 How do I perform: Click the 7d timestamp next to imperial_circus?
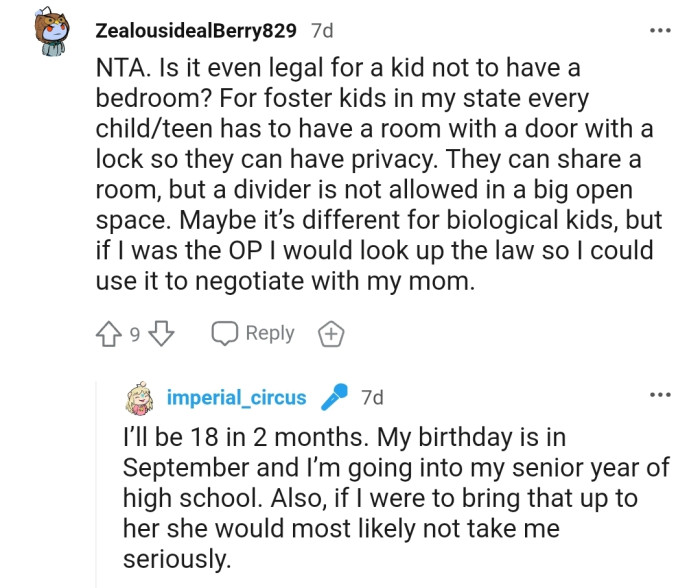point(371,398)
